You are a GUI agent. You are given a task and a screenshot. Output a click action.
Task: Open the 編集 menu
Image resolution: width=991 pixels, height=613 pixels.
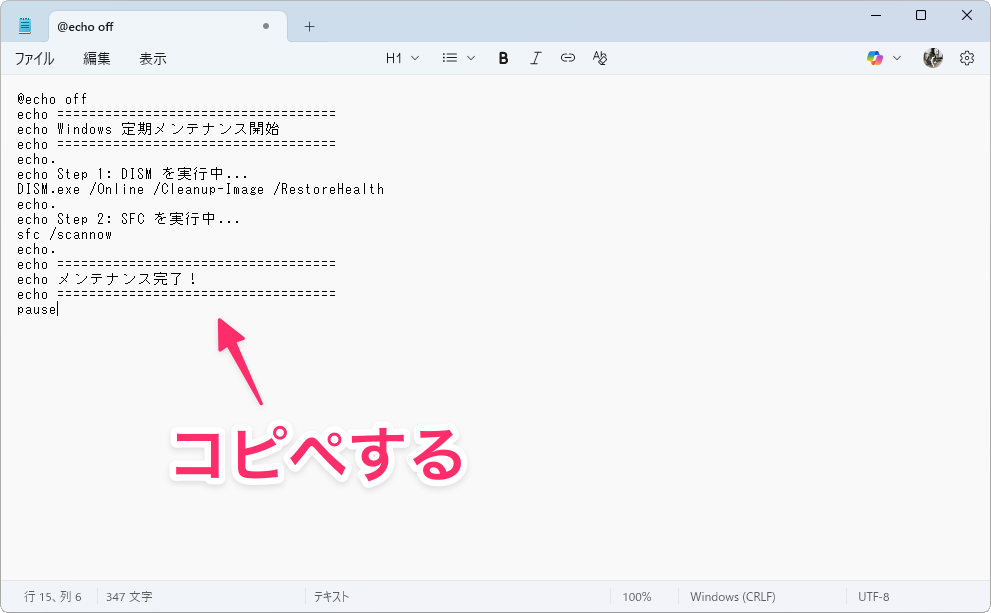[97, 59]
